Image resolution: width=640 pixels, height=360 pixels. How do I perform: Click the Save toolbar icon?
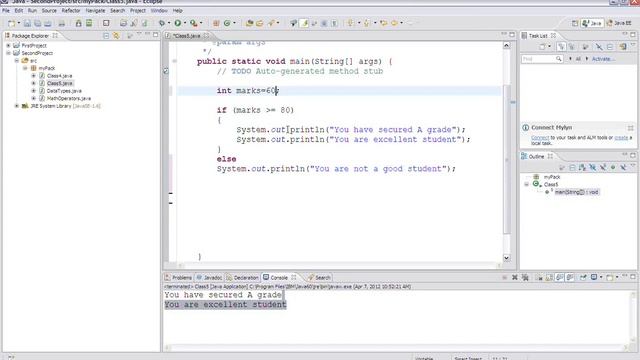click(27, 23)
